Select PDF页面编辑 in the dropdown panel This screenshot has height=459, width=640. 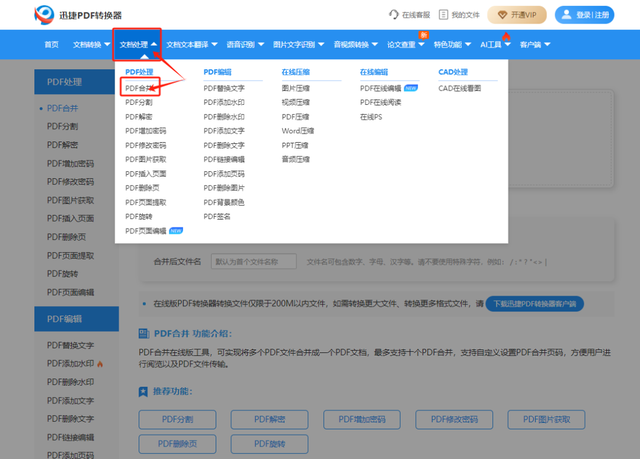click(146, 231)
